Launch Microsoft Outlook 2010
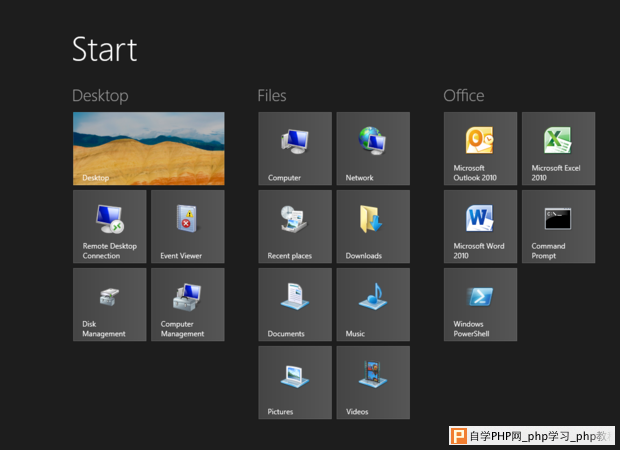 pyautogui.click(x=480, y=149)
